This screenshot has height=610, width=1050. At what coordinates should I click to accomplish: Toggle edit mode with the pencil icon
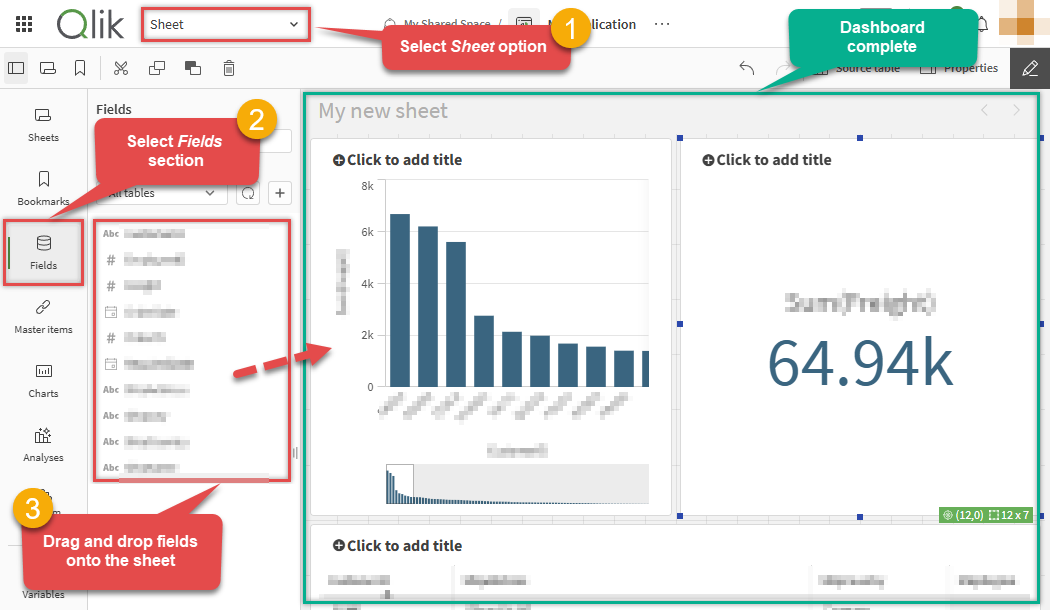pyautogui.click(x=1030, y=68)
